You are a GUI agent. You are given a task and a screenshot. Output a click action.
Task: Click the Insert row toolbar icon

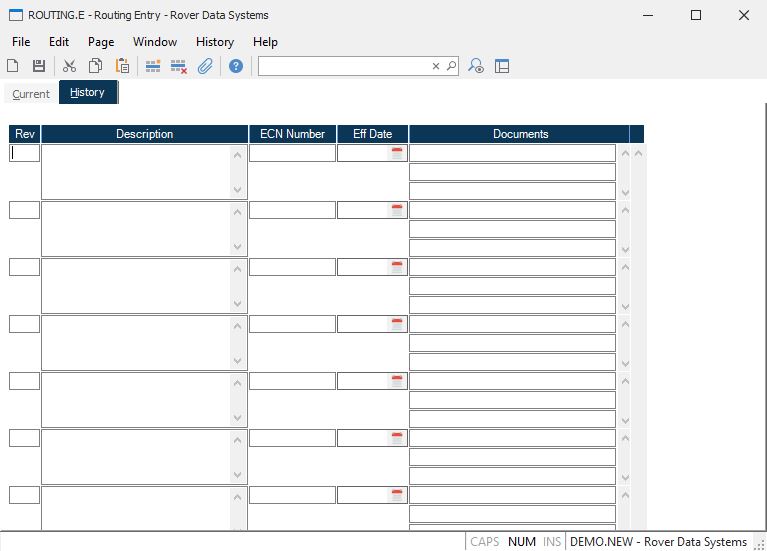pos(153,66)
